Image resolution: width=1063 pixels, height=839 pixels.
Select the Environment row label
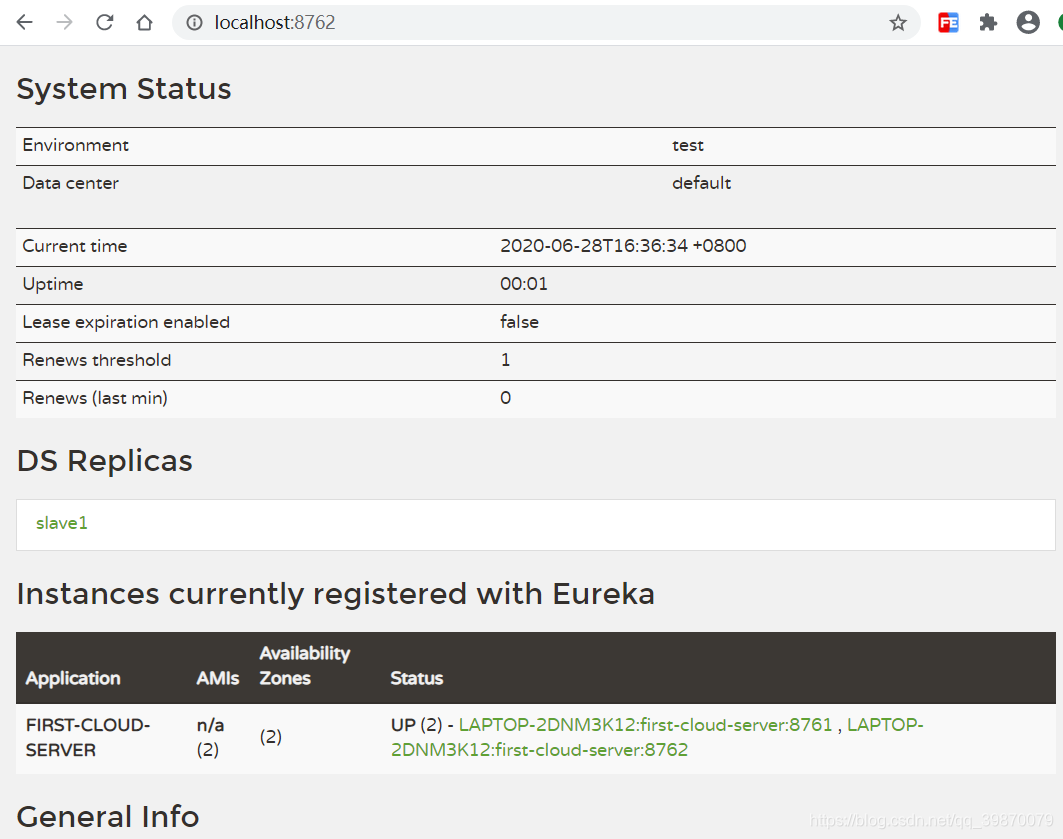[75, 145]
